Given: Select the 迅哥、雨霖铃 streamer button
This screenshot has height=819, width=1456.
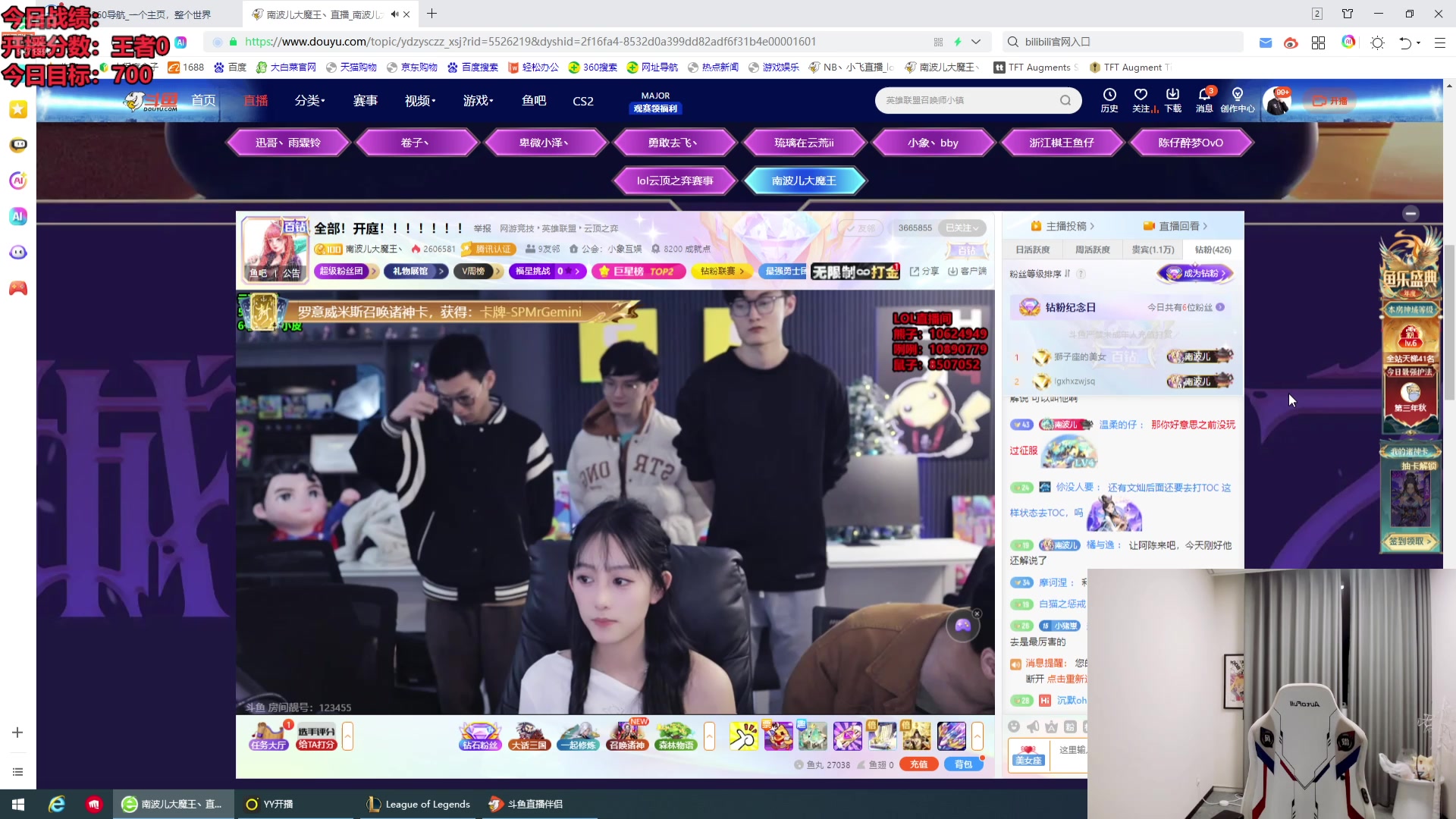Looking at the screenshot, I should click(287, 143).
